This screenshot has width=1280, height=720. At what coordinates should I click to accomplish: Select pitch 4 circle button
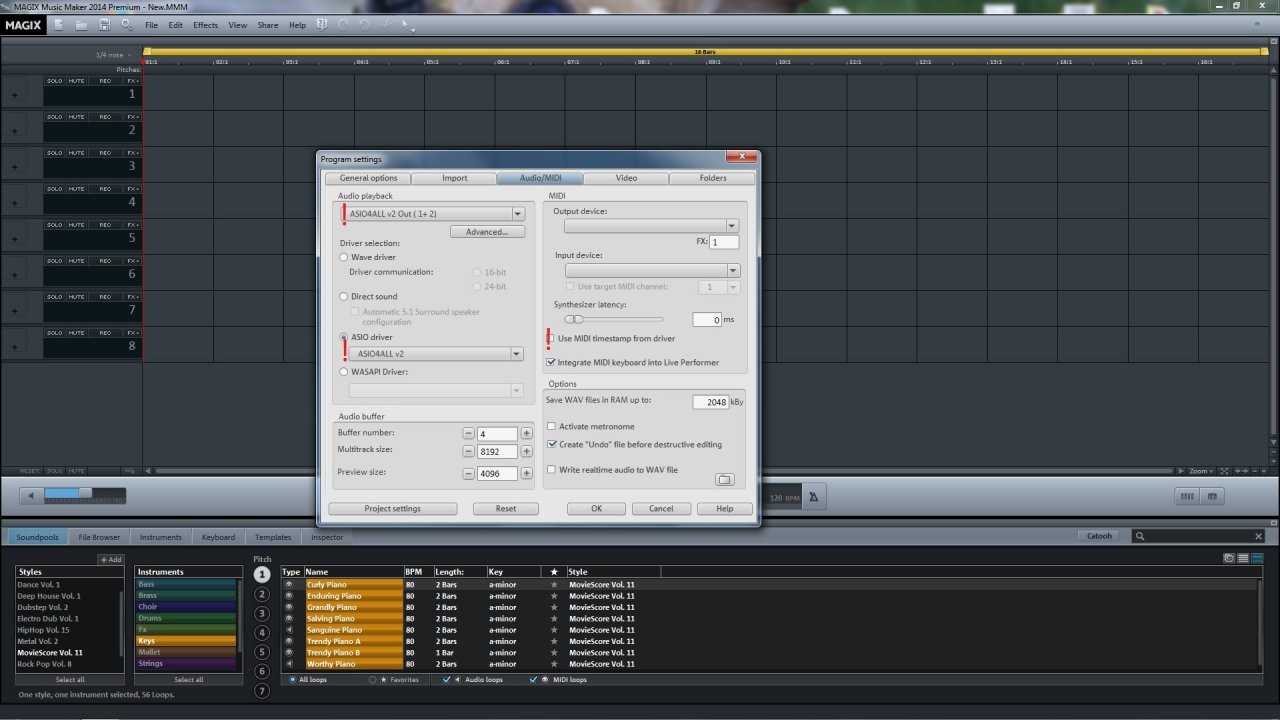(x=262, y=633)
